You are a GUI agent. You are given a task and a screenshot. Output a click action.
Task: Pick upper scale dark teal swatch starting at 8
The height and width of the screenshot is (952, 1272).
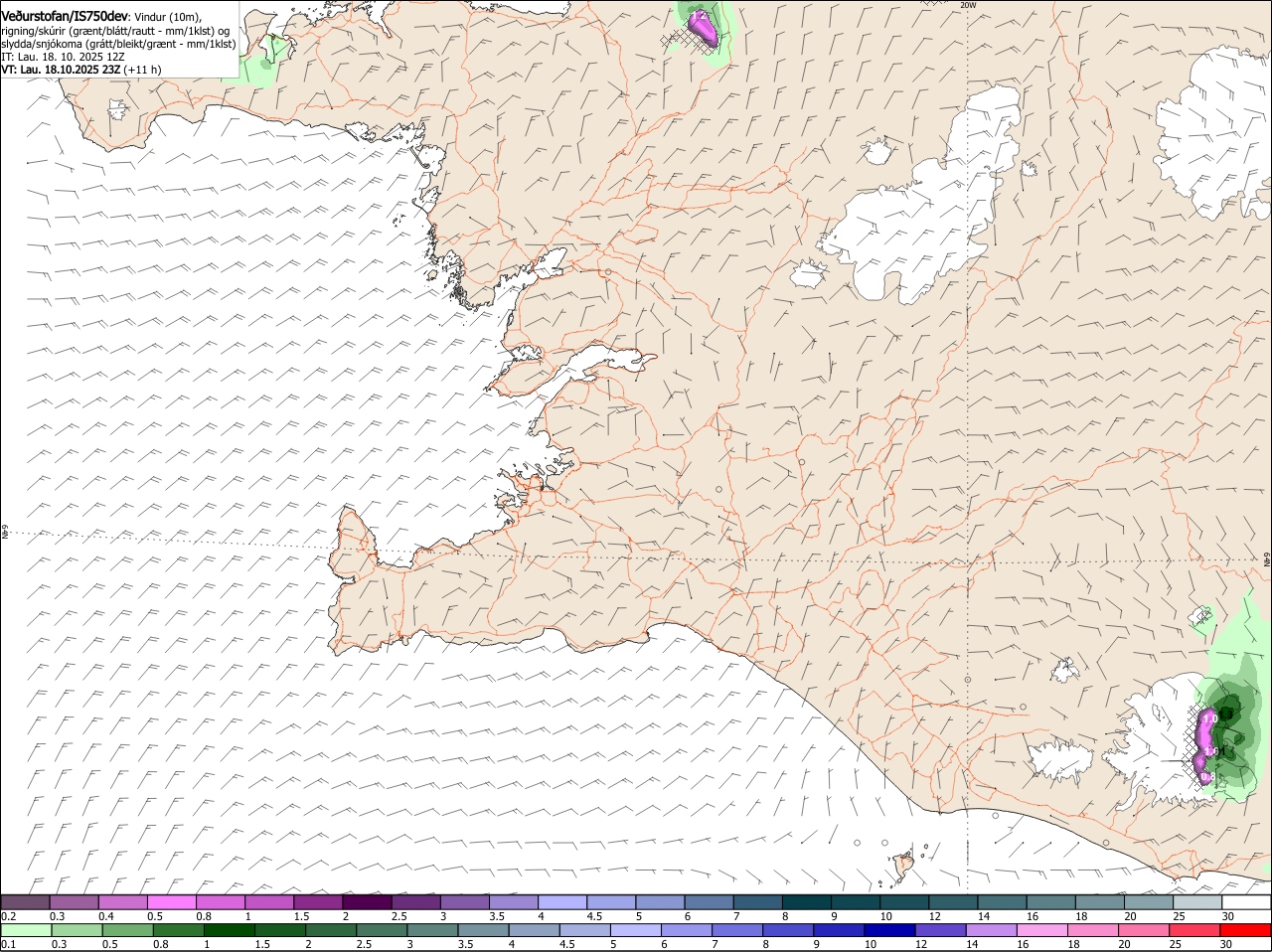805,902
